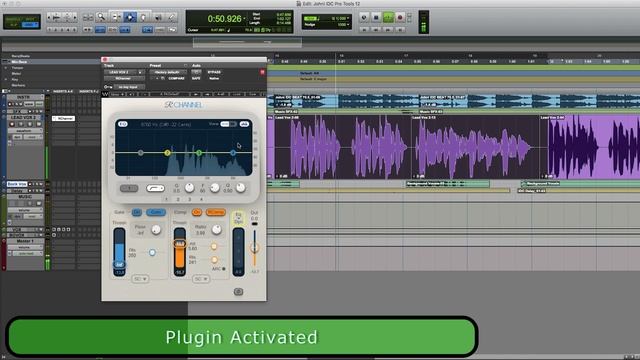Select EQ band tab 2
Viewport: 640px width, 360px height.
point(178,200)
